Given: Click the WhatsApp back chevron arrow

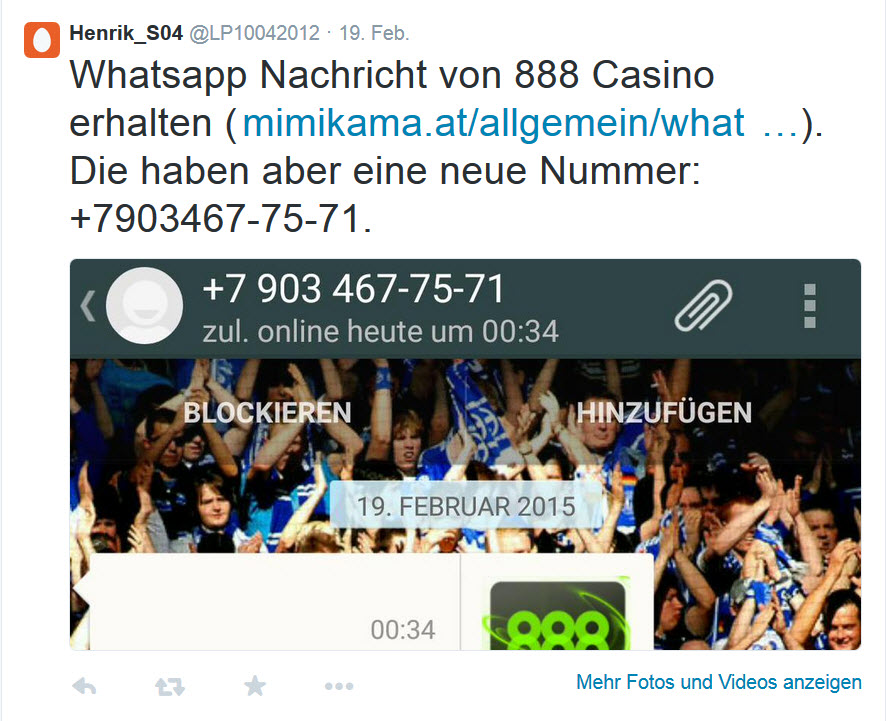Looking at the screenshot, I should tap(88, 306).
